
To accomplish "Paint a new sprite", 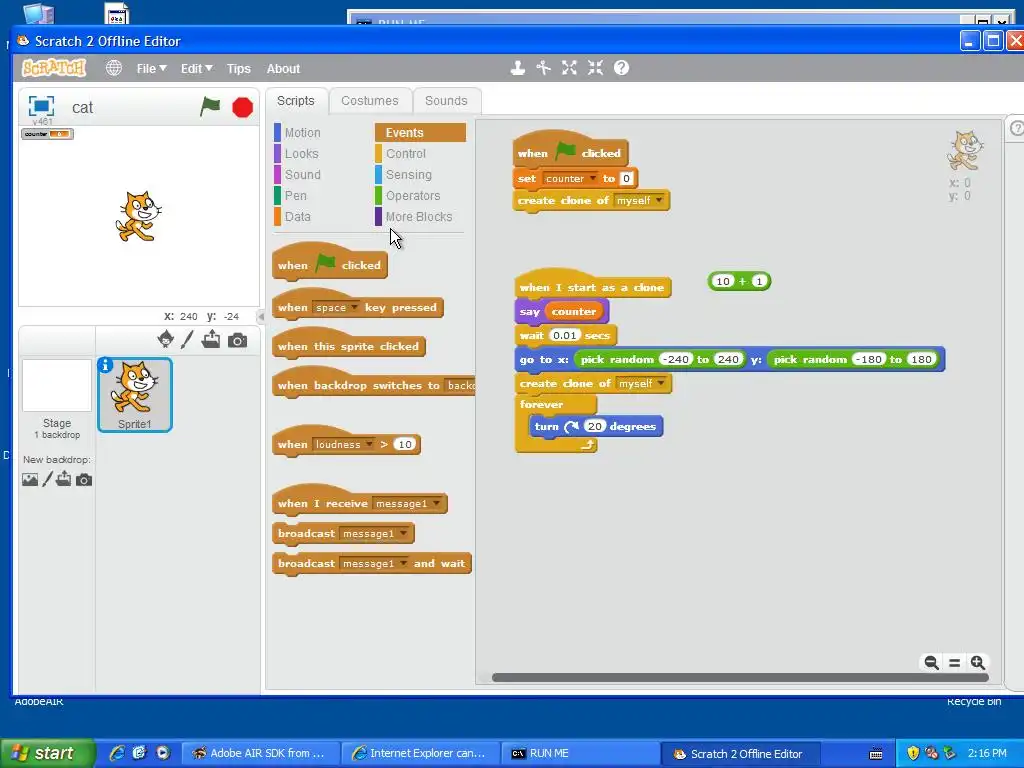I will click(187, 340).
